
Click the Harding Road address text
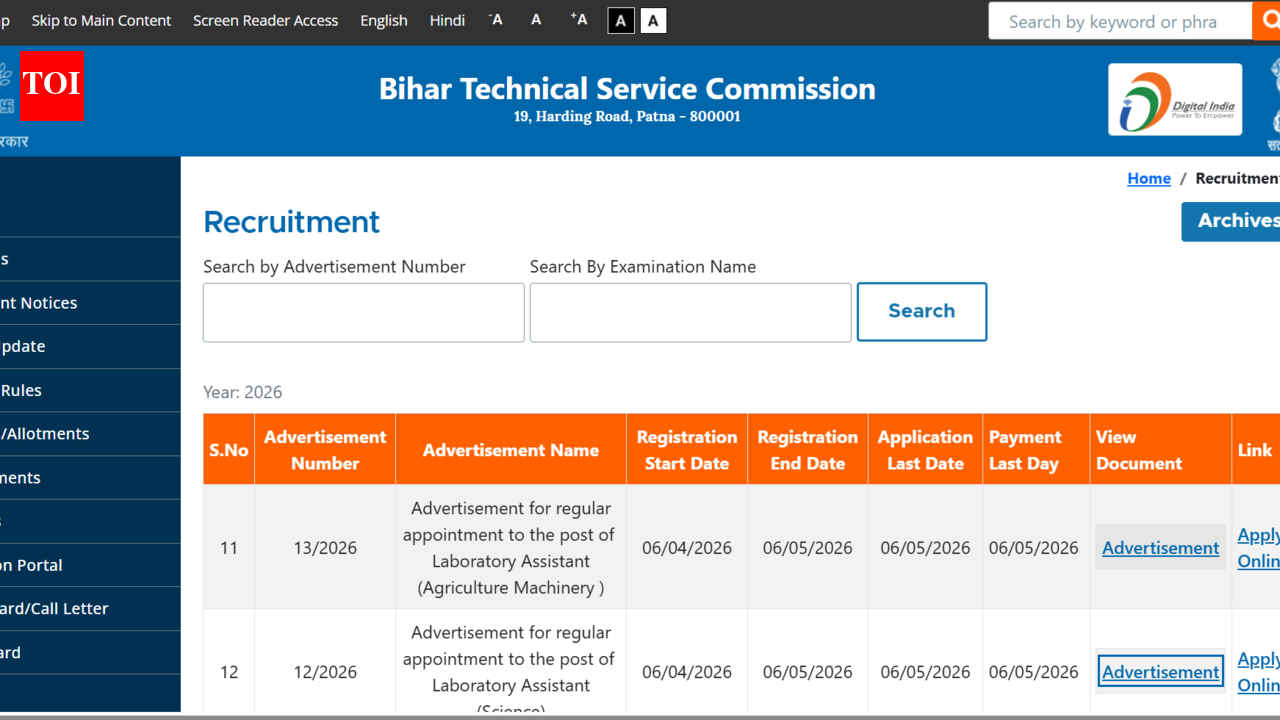627,116
